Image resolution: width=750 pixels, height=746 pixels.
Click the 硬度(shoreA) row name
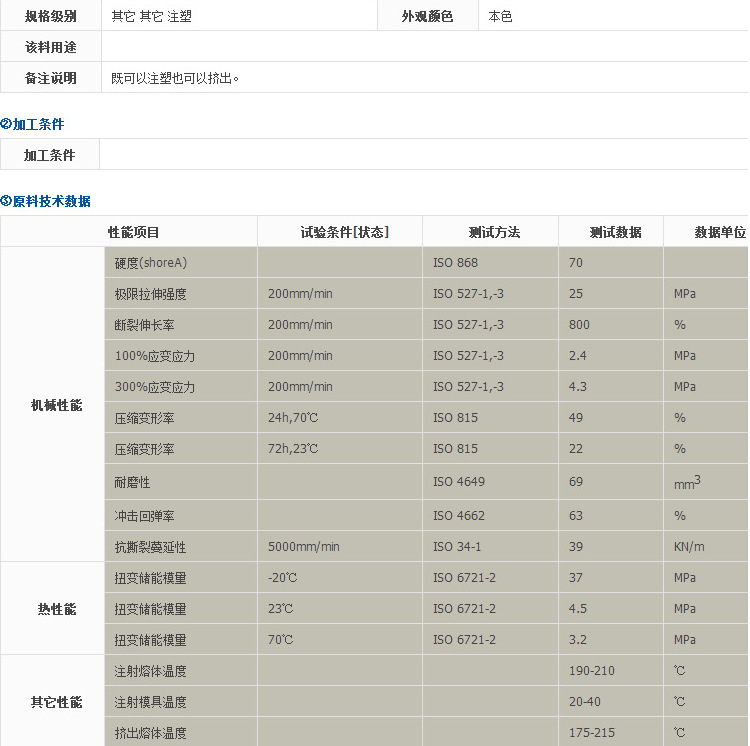point(151,263)
